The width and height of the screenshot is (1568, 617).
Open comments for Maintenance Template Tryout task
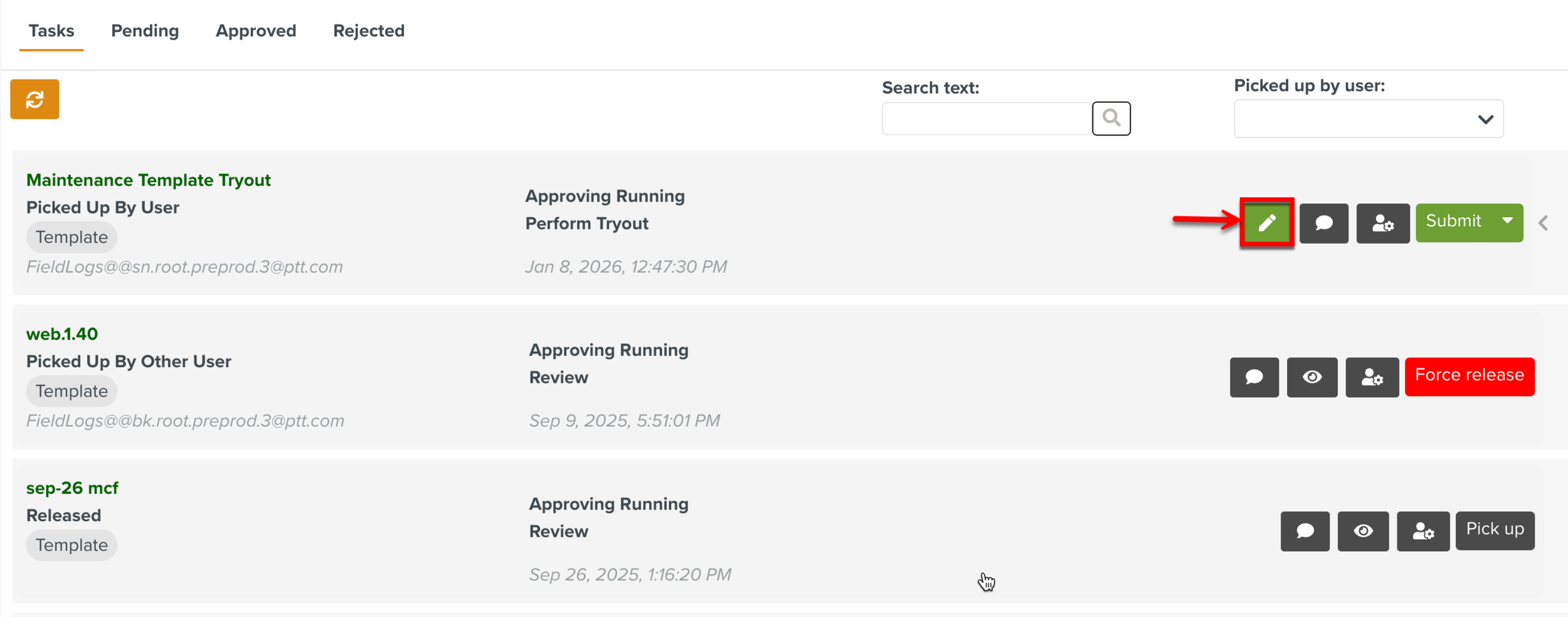tap(1323, 223)
